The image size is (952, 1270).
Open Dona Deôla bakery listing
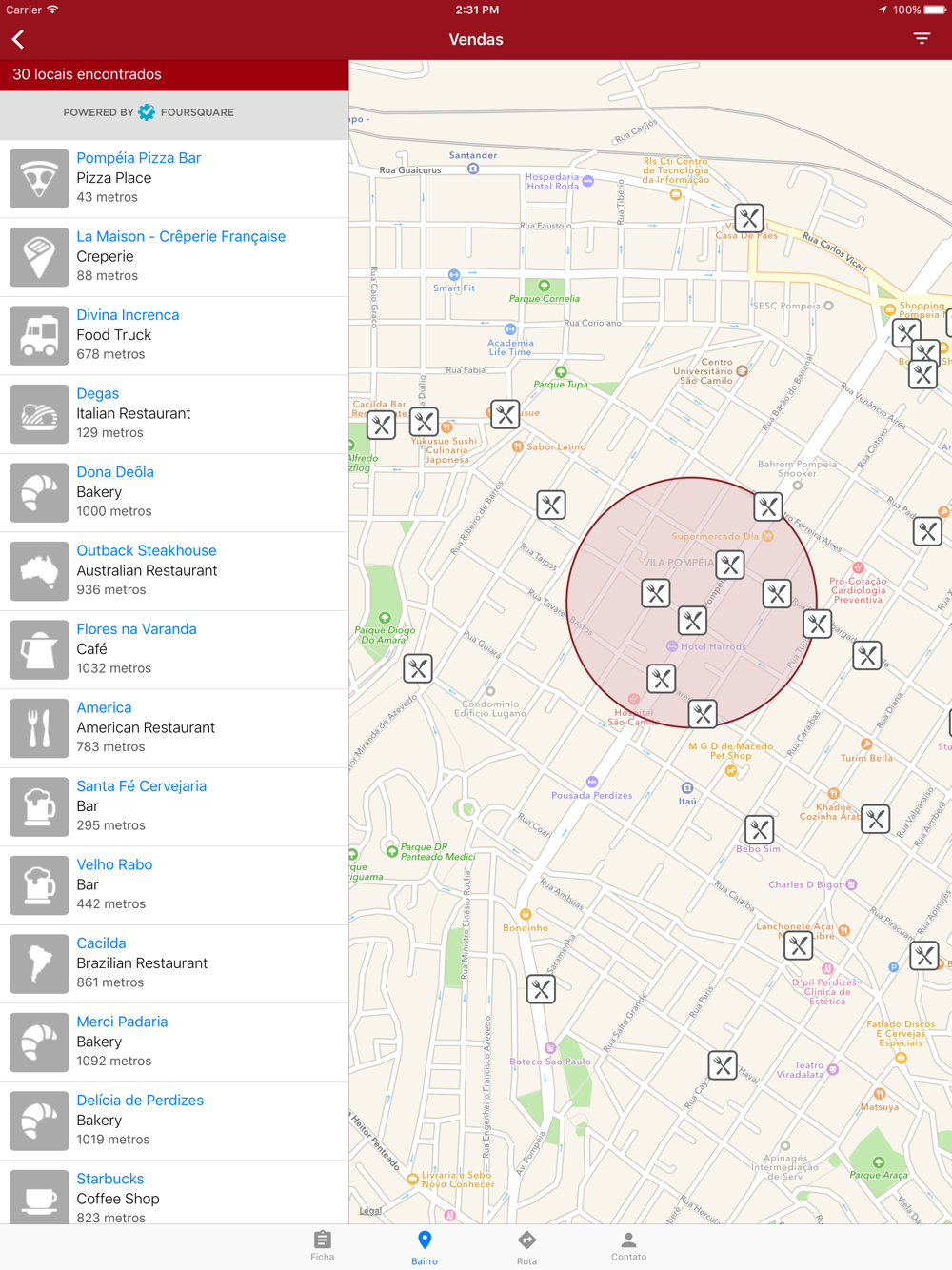pyautogui.click(x=174, y=492)
